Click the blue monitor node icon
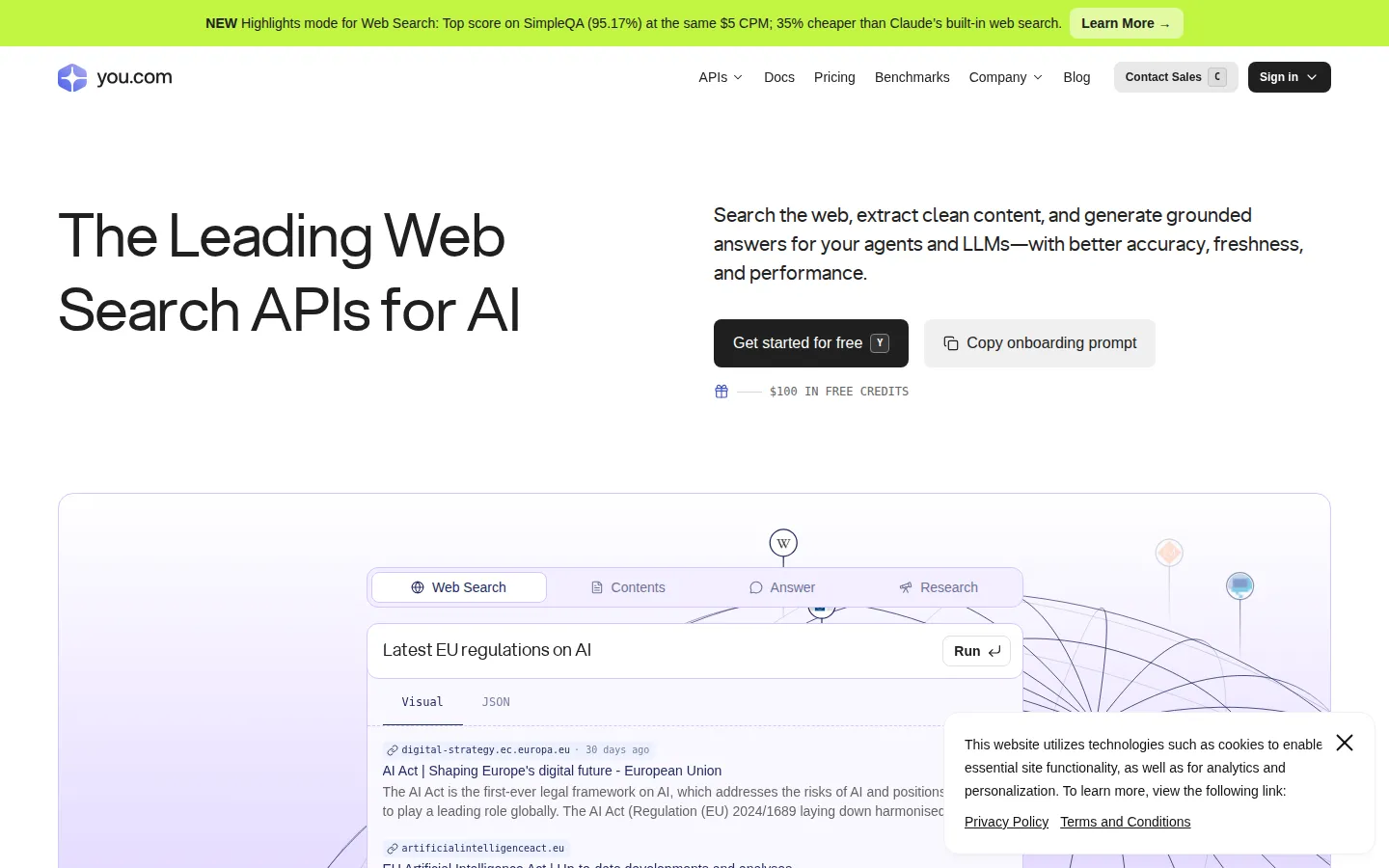1389x868 pixels. coord(1239,585)
